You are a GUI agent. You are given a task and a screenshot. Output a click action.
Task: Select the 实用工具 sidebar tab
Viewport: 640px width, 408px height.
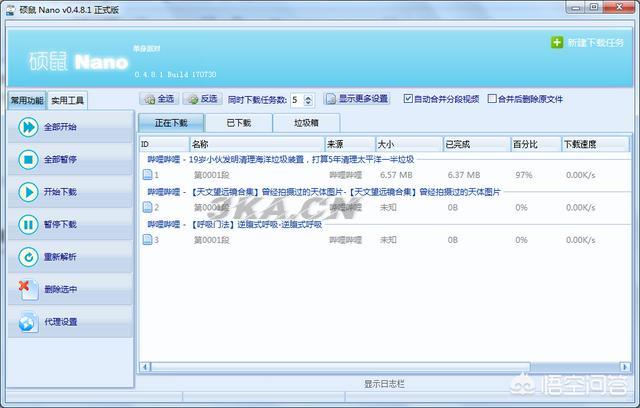point(67,101)
